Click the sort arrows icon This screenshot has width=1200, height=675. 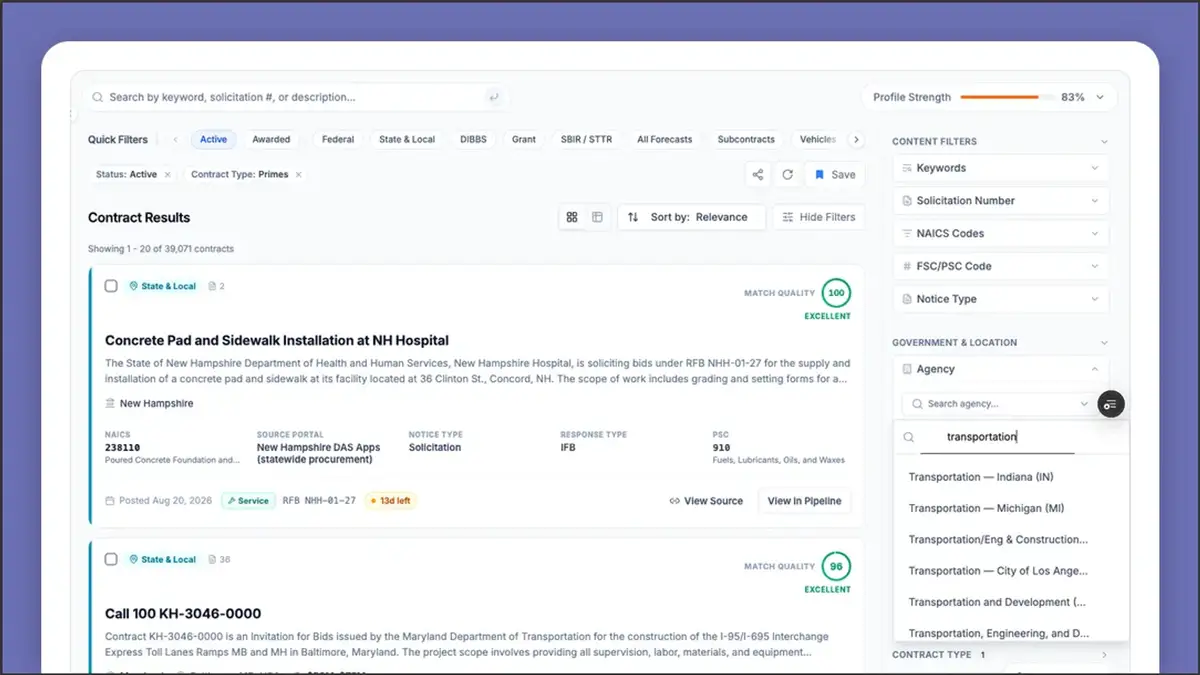tap(633, 217)
